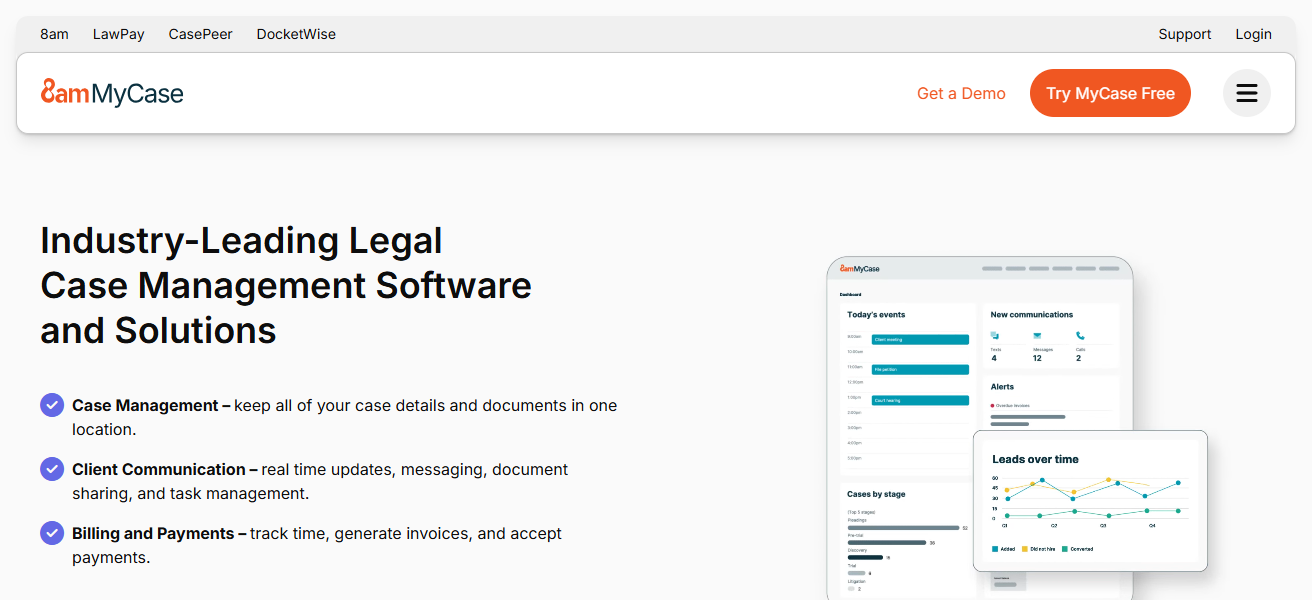Click the 'Case Management –' bold text

(151, 405)
